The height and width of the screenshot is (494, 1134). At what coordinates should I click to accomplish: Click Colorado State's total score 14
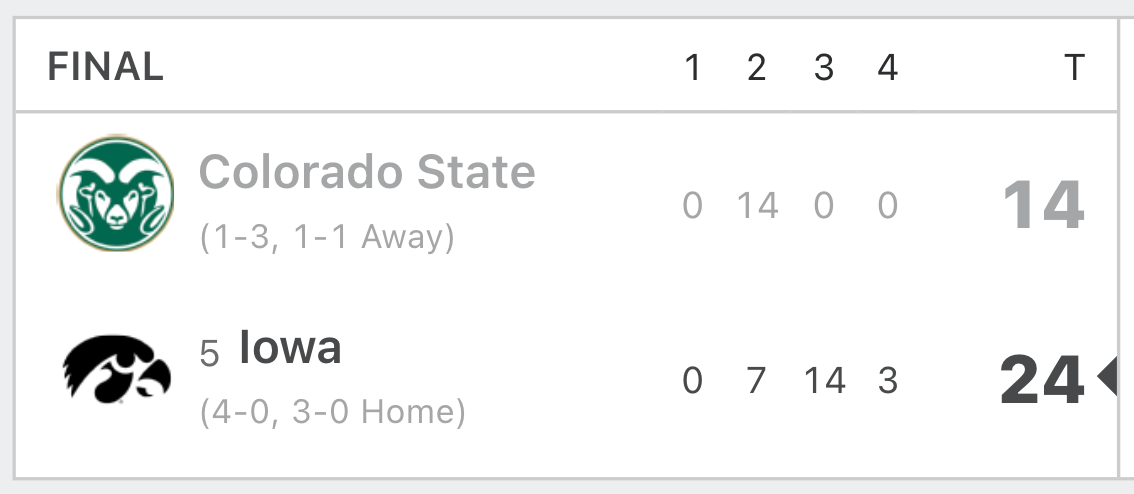point(1044,205)
